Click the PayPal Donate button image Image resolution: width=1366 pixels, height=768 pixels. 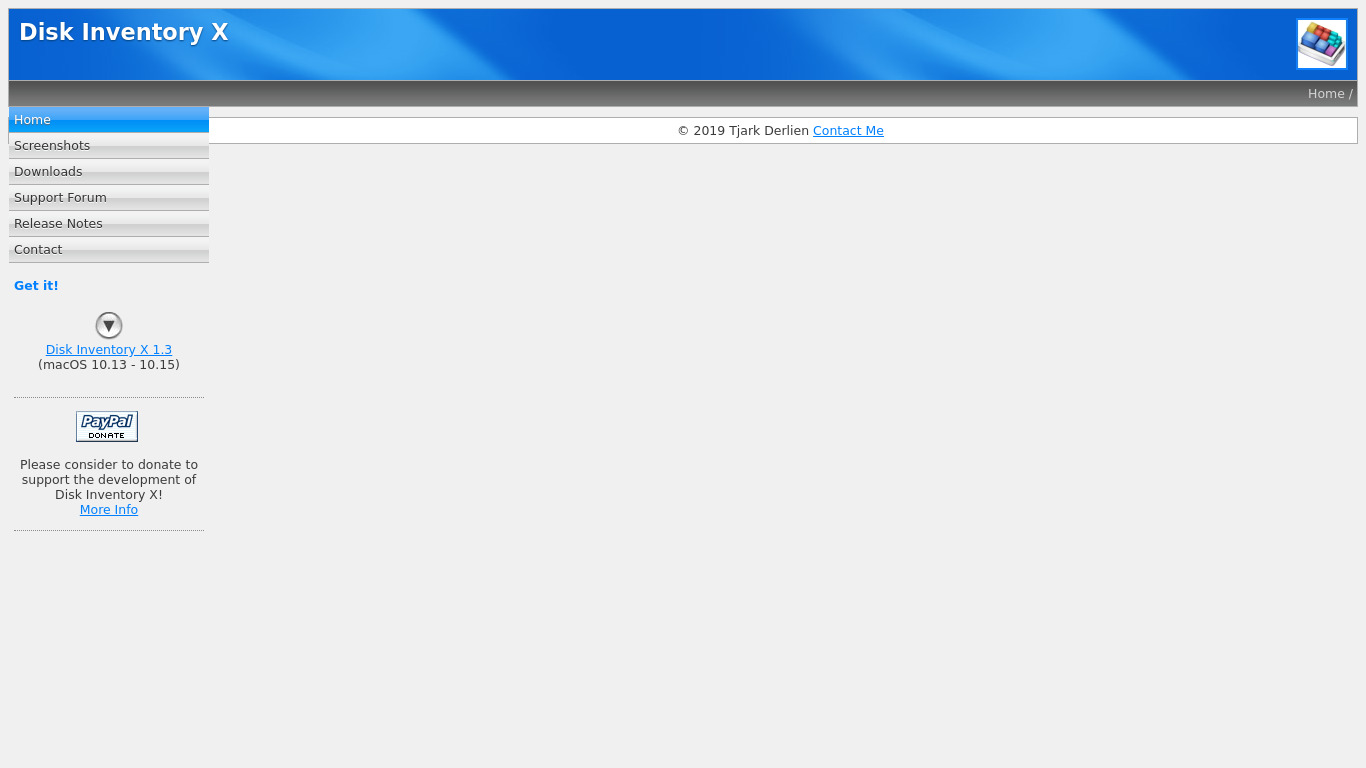pos(107,427)
